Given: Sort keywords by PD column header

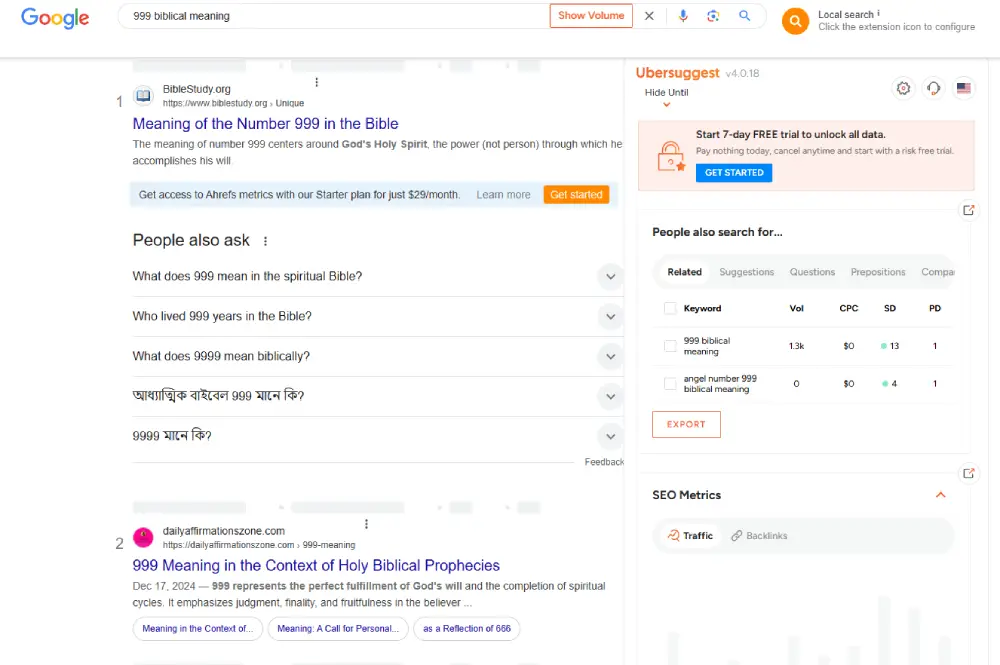Looking at the screenshot, I should pos(934,309).
